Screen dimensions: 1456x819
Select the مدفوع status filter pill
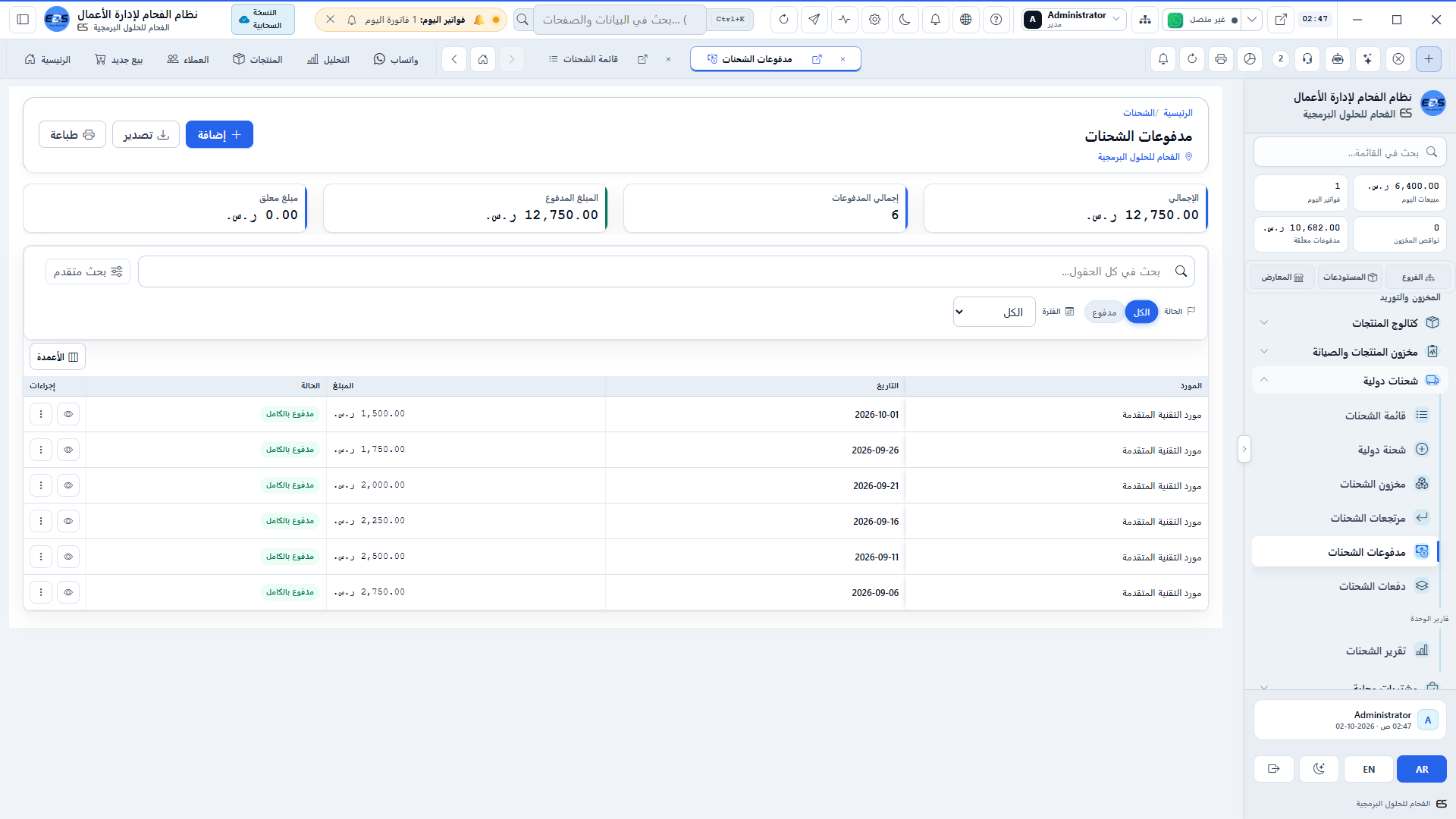click(x=1104, y=312)
